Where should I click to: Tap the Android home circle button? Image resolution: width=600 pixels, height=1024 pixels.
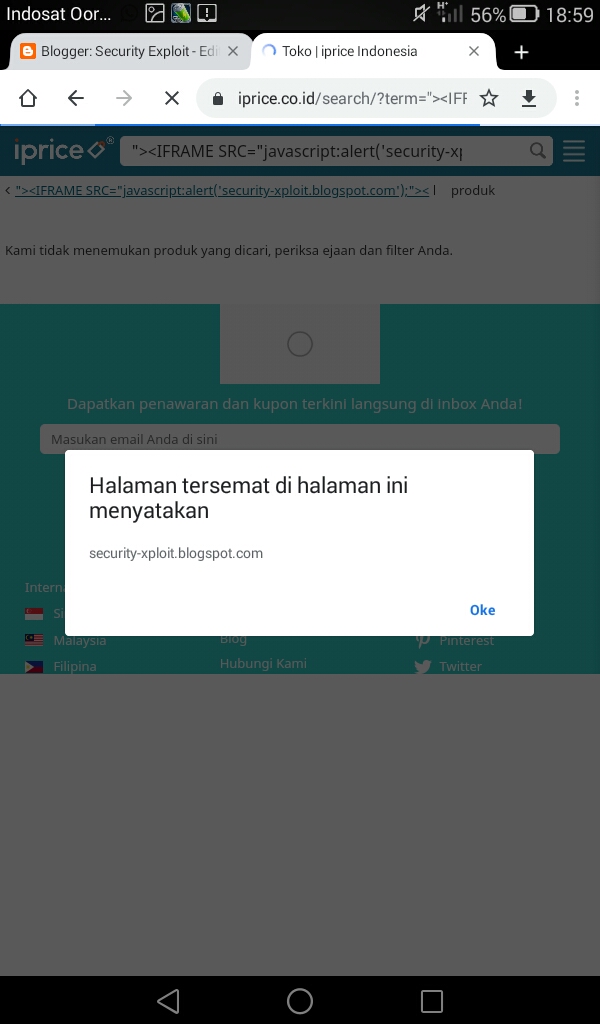(300, 1000)
